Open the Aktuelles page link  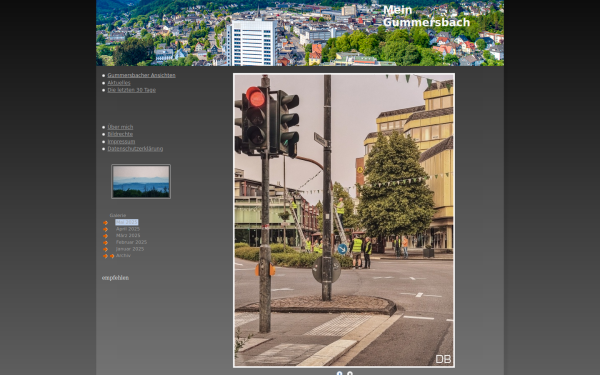[x=119, y=83]
